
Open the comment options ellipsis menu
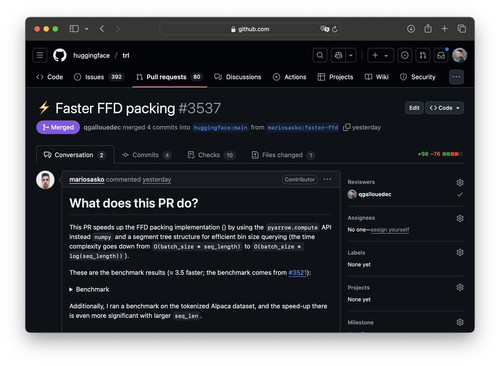point(327,179)
